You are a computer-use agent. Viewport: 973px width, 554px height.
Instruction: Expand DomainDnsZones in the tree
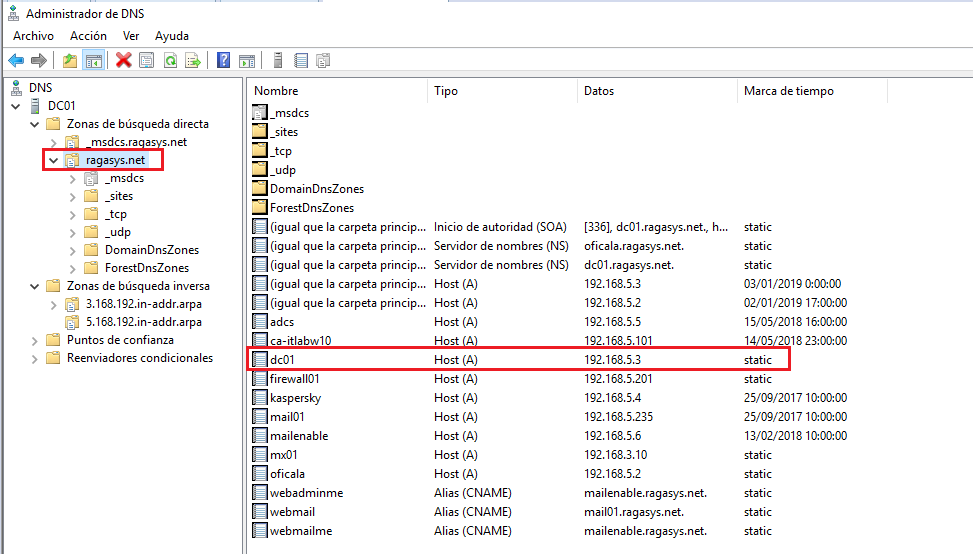(x=73, y=251)
